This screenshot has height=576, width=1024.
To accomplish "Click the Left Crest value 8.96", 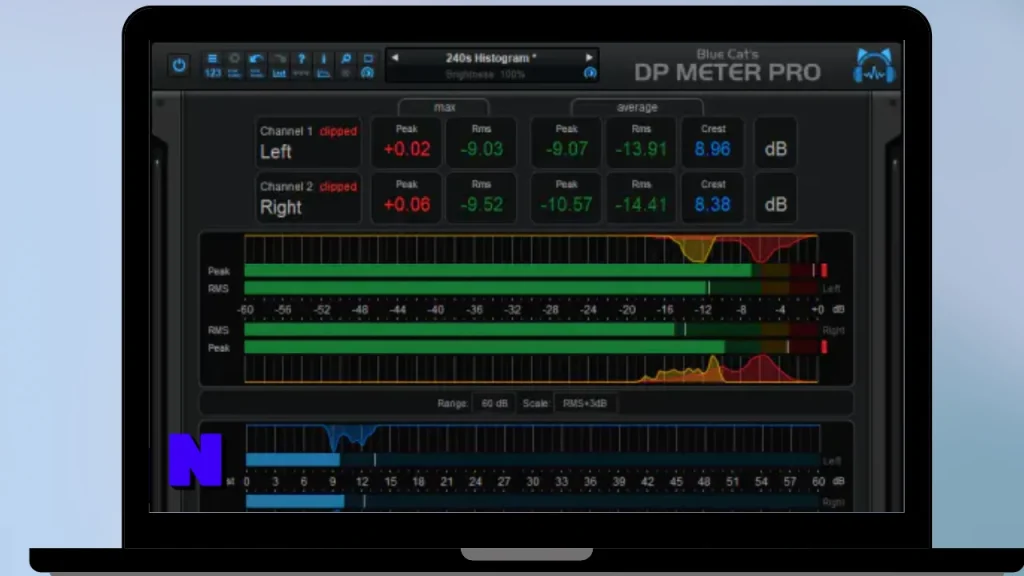I will tap(712, 150).
